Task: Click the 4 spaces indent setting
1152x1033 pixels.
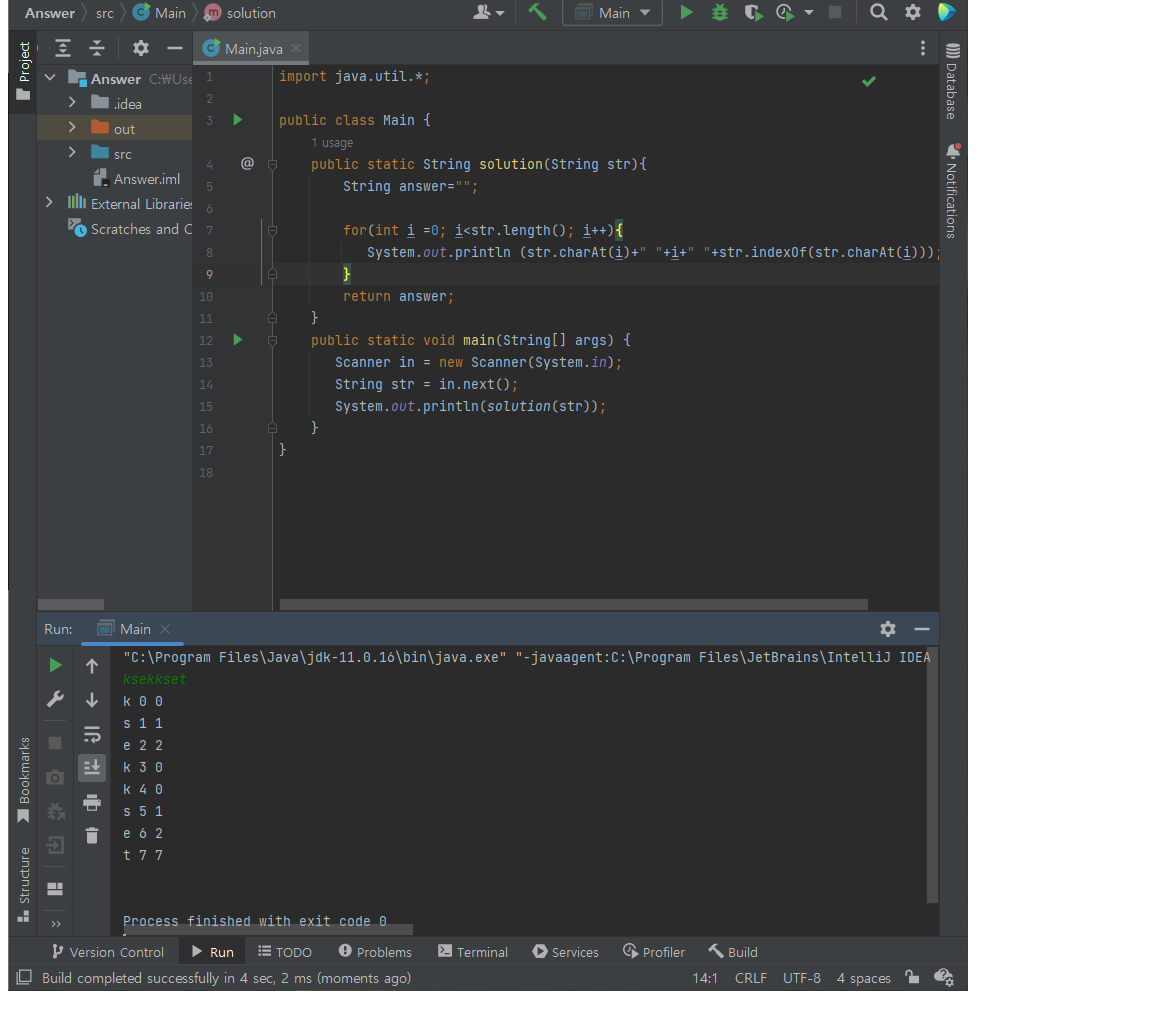Action: click(x=863, y=978)
